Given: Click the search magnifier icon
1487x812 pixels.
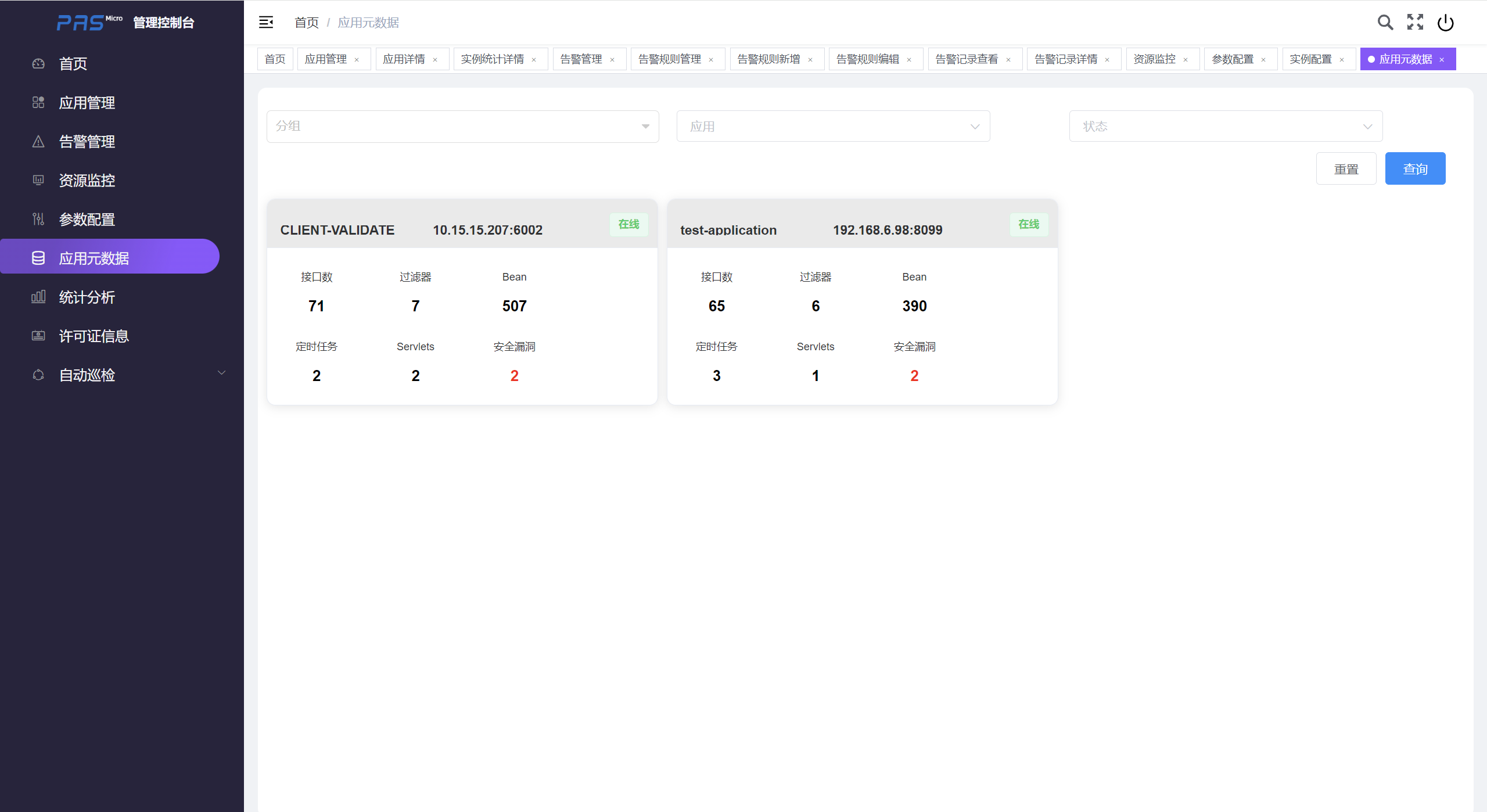Looking at the screenshot, I should (x=1385, y=23).
